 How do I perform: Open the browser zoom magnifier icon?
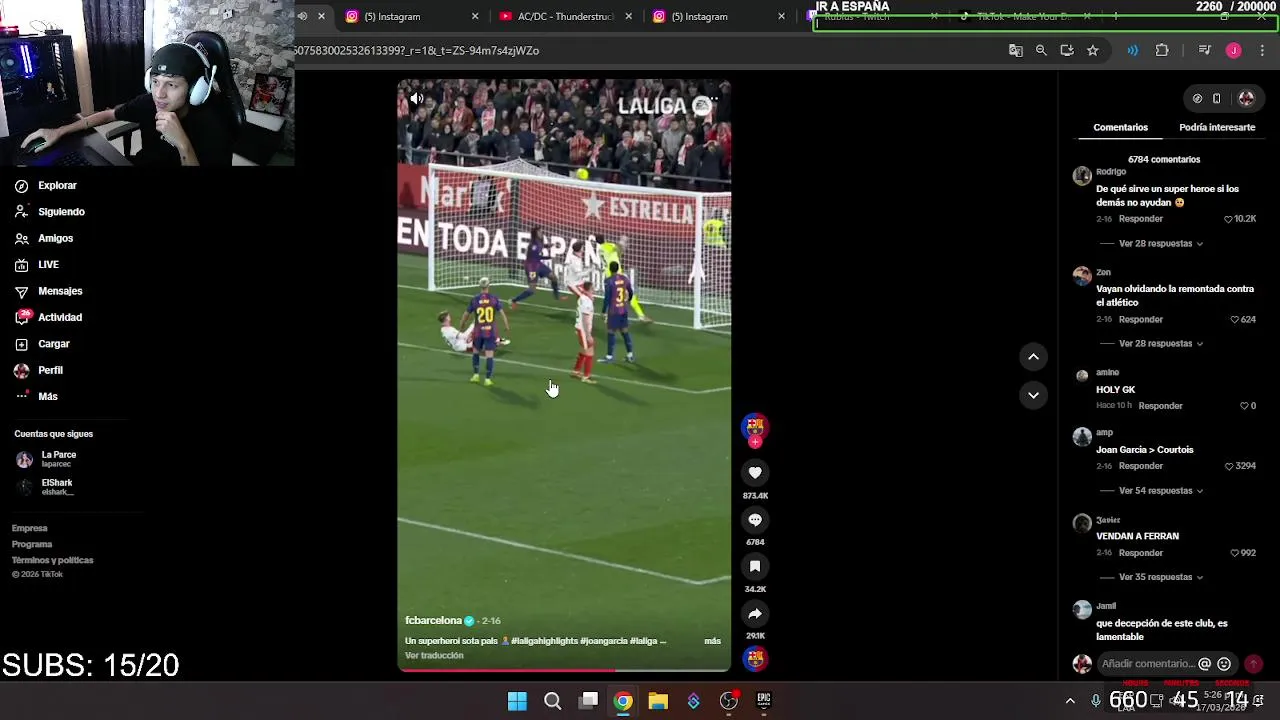pos(1041,50)
